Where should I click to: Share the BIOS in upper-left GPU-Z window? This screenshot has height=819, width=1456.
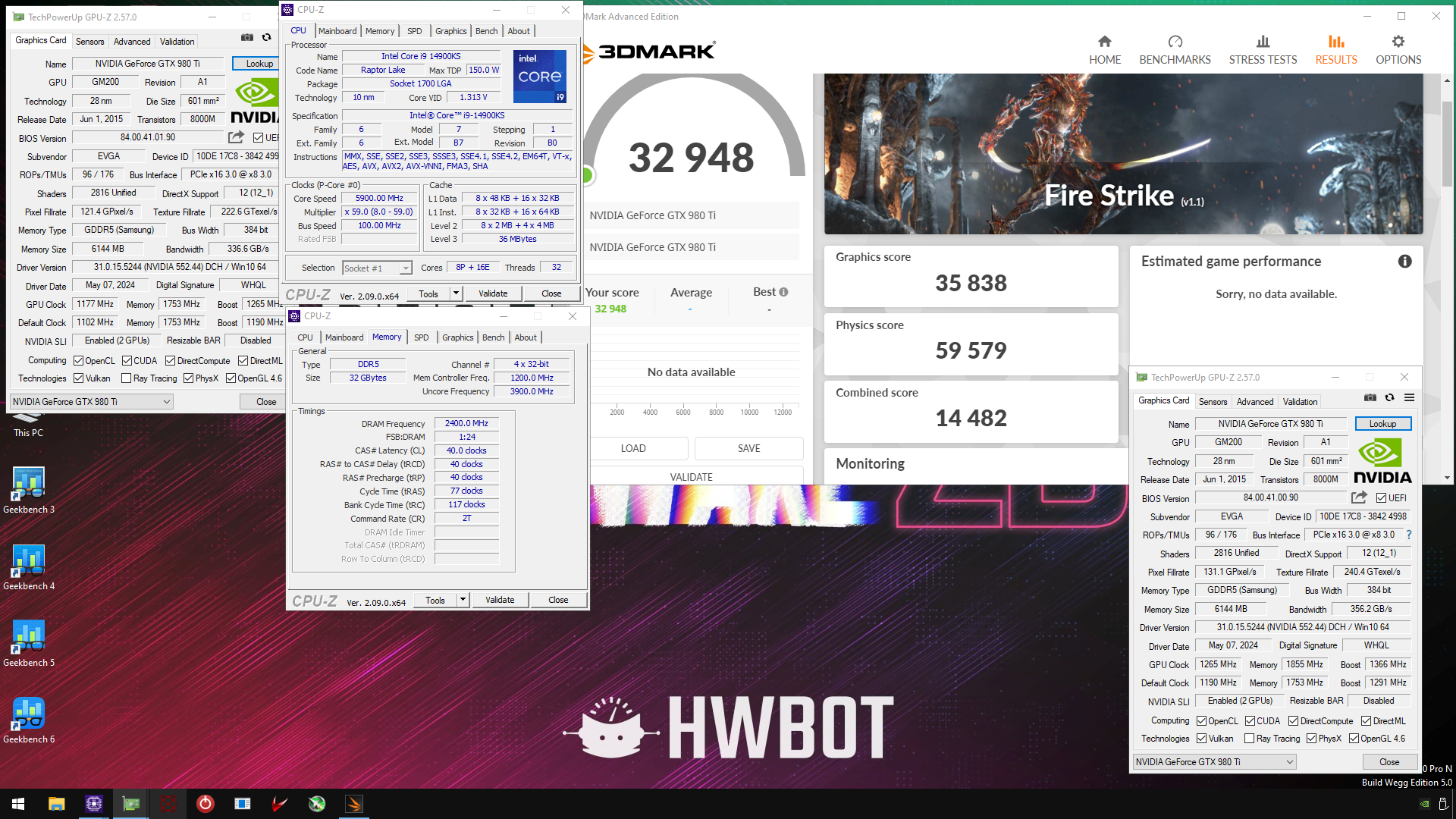pos(237,137)
